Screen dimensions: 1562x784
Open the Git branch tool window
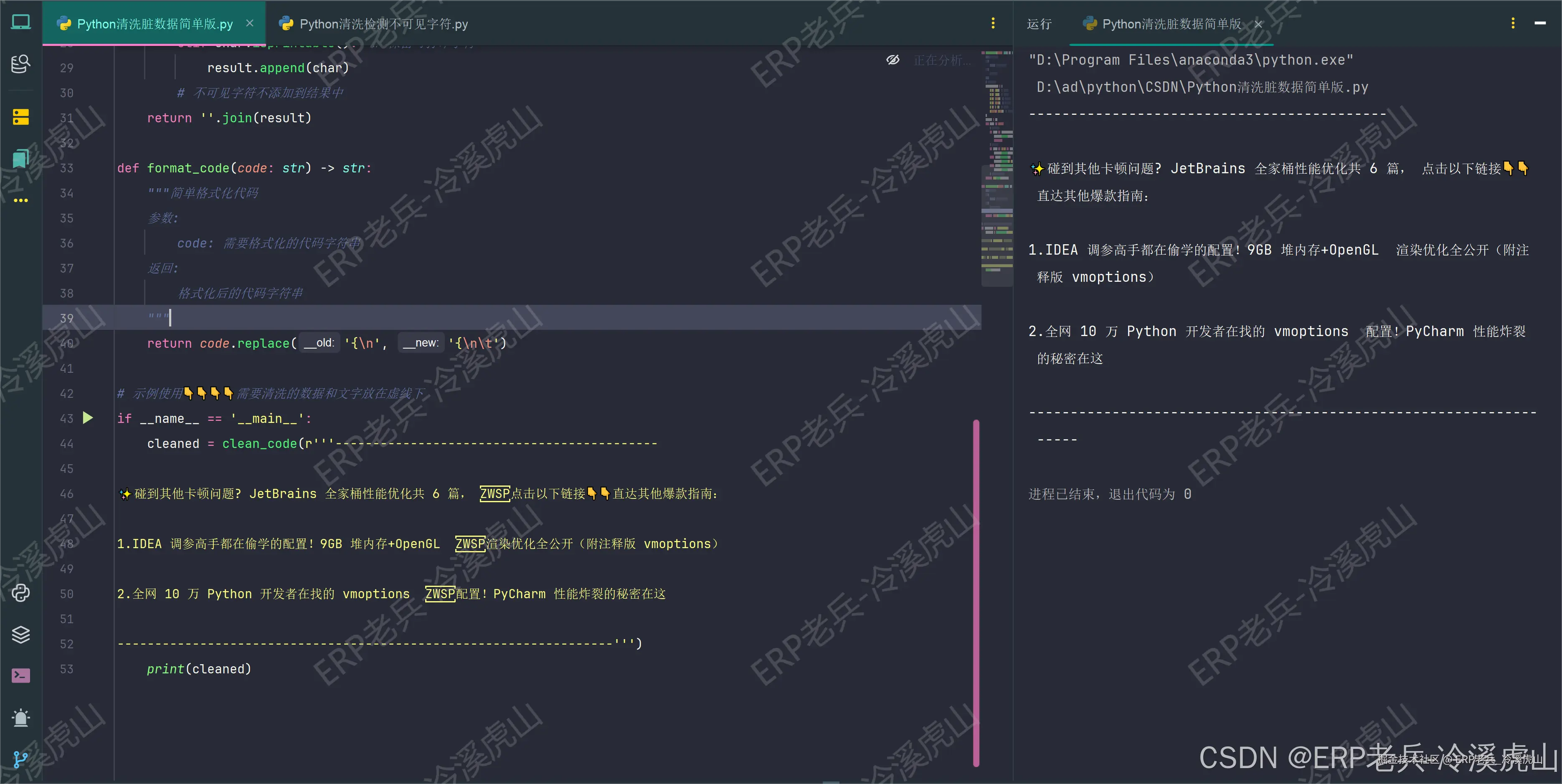coord(20,759)
